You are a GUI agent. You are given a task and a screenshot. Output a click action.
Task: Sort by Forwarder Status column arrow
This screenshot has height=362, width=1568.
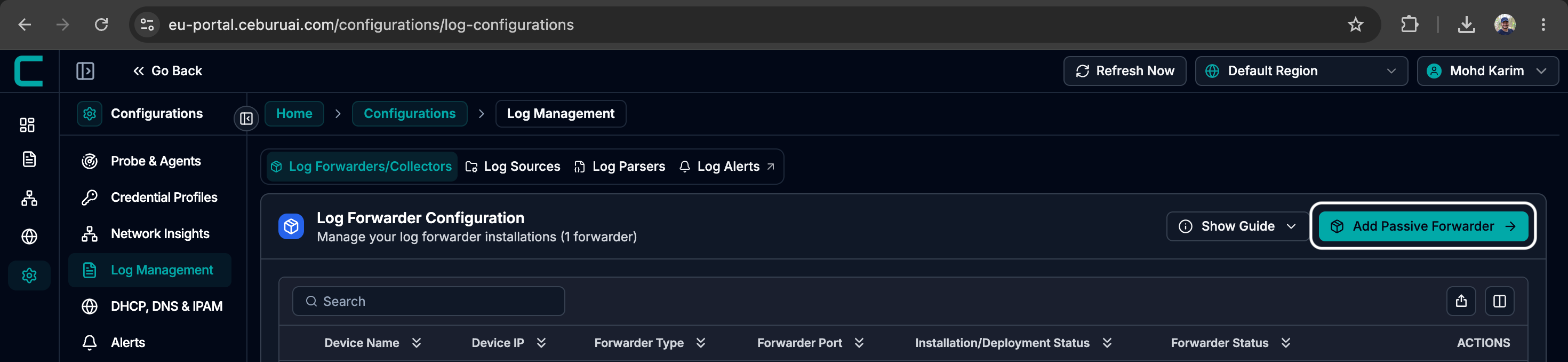[x=1285, y=343]
